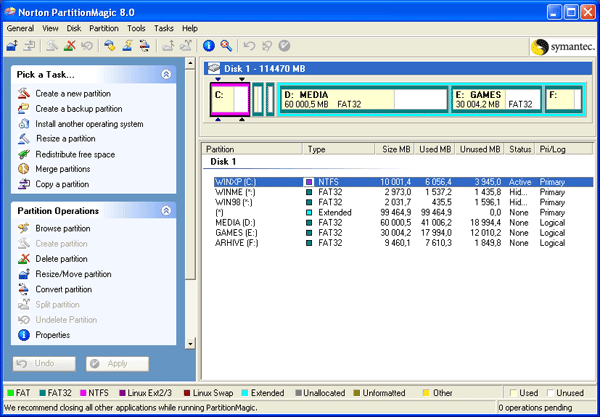Click the cyan Extended swatch in (*) row

[x=309, y=212]
